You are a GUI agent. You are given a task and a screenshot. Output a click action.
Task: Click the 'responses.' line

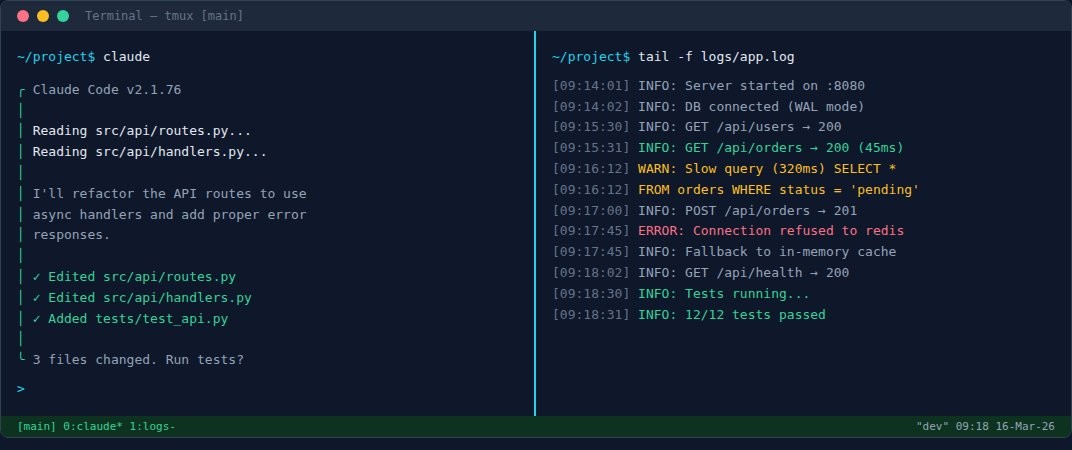point(72,235)
